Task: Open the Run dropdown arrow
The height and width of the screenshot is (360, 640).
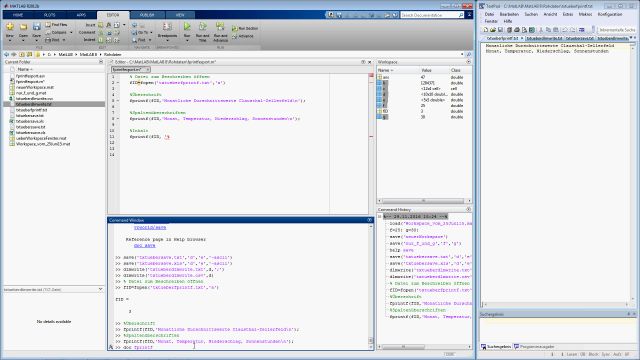Action: [187, 41]
